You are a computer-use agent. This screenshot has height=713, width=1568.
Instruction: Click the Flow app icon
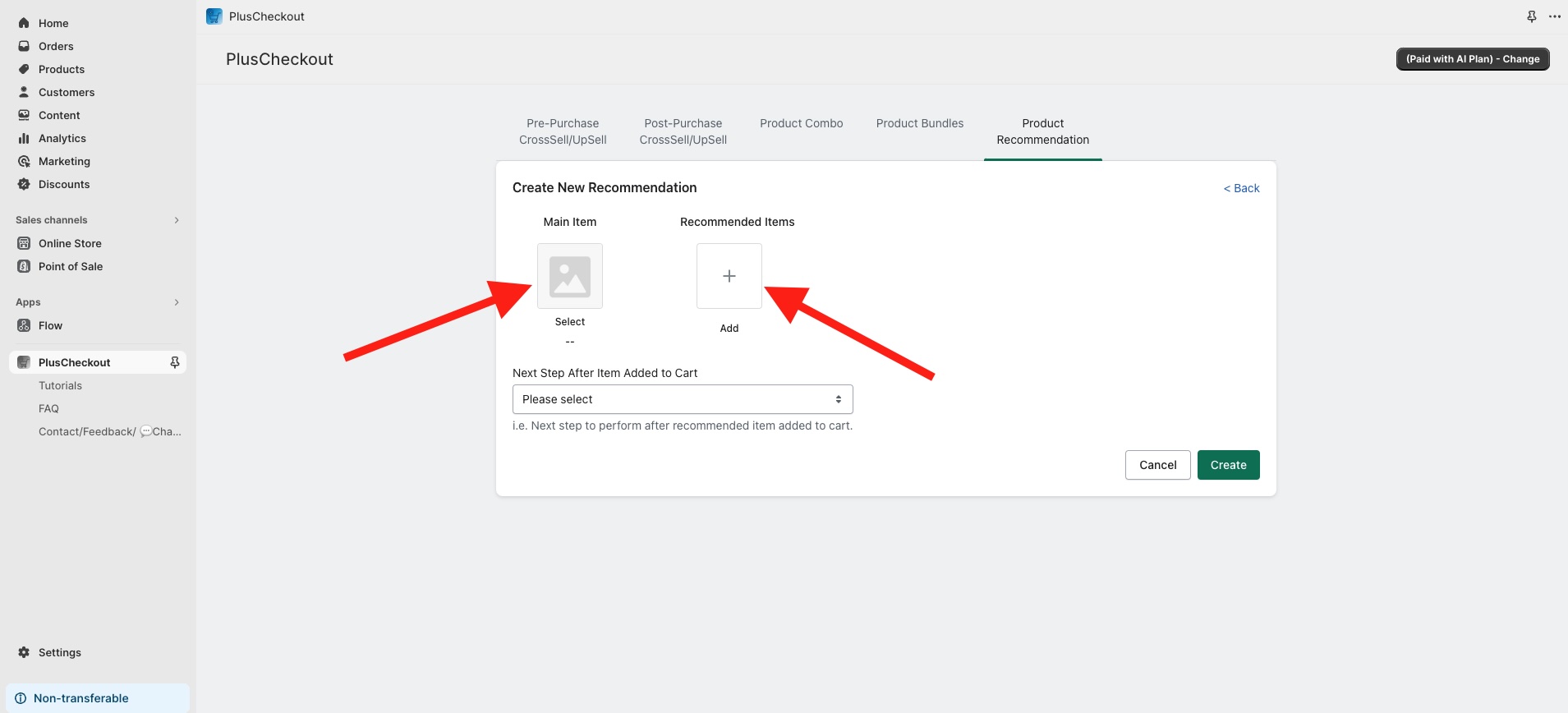pyautogui.click(x=24, y=325)
